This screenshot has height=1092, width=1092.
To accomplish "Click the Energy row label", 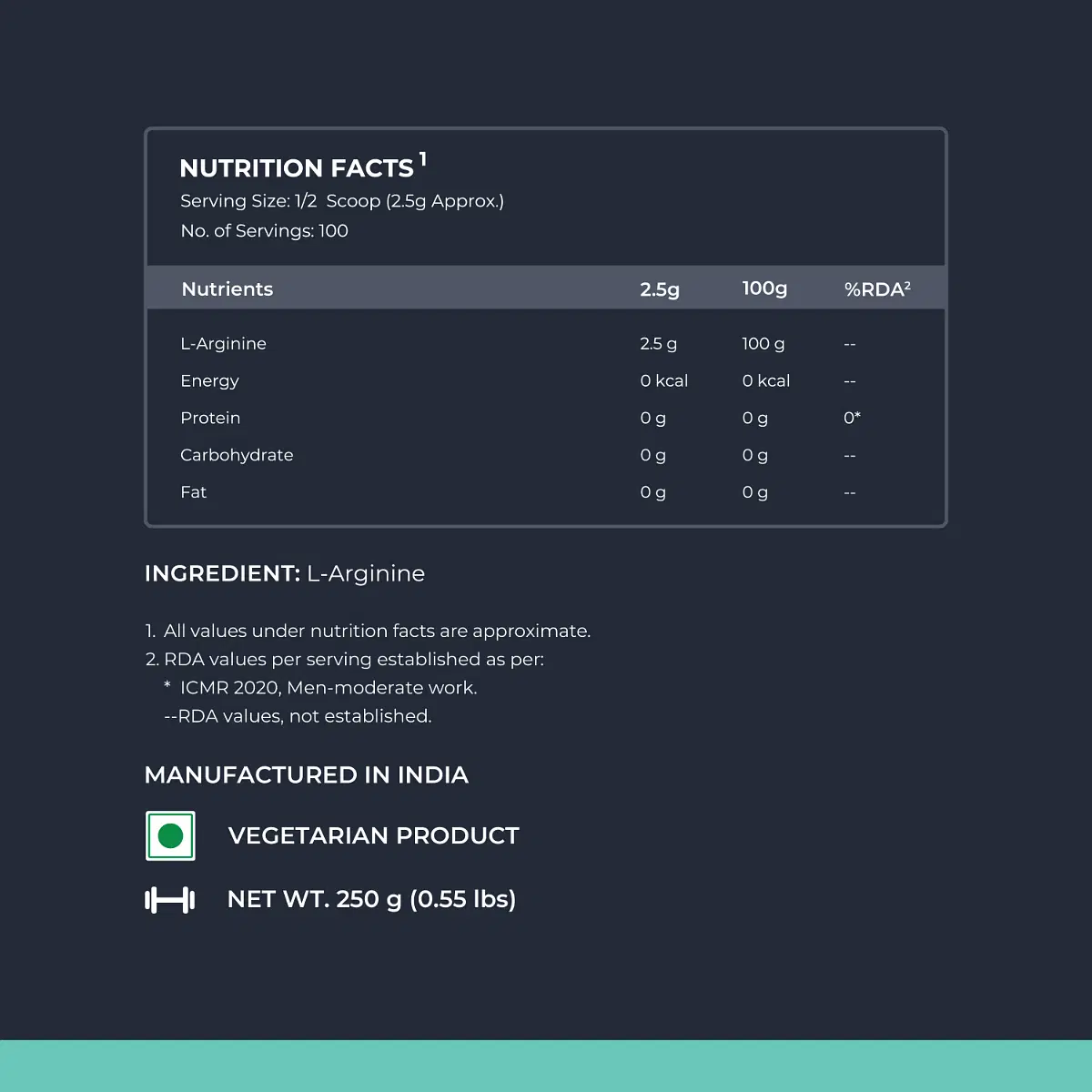I will (209, 381).
